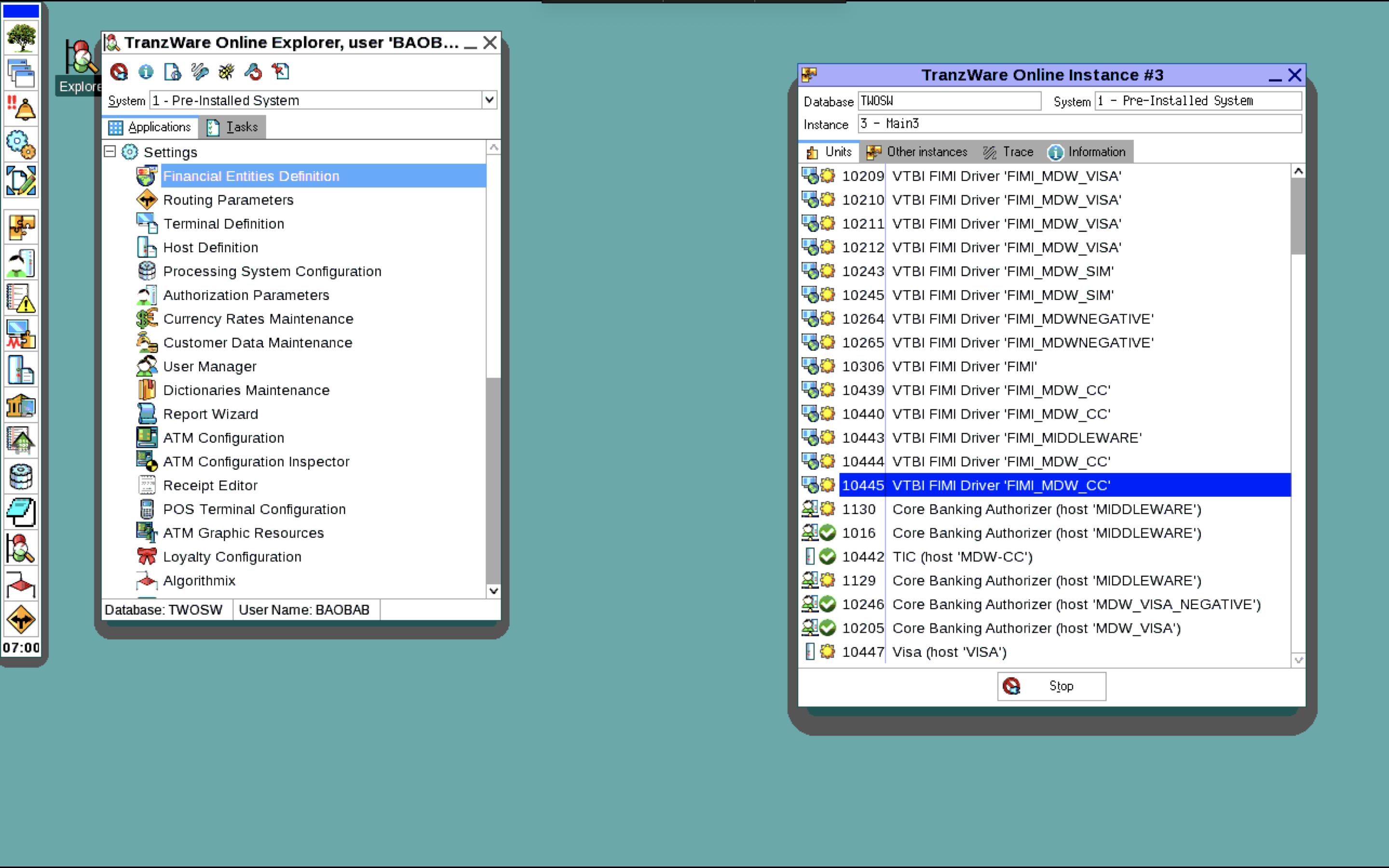This screenshot has width=1389, height=868.
Task: Select User Manager in the tree
Action: (209, 366)
